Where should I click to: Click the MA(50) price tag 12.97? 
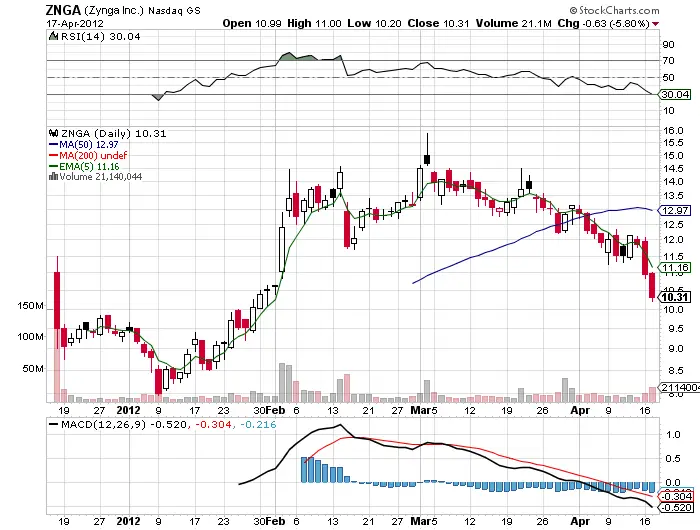click(x=675, y=211)
